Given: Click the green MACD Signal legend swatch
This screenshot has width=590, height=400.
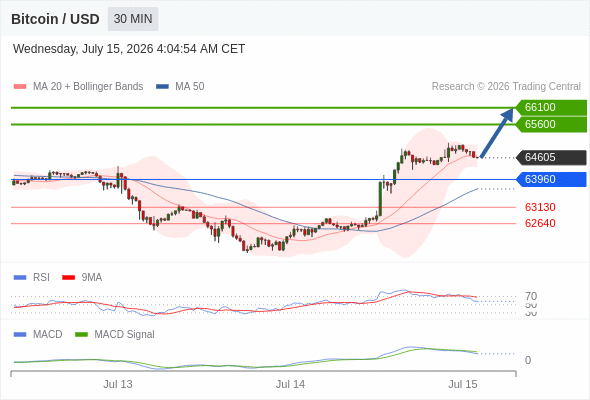Looking at the screenshot, I should (81, 335).
